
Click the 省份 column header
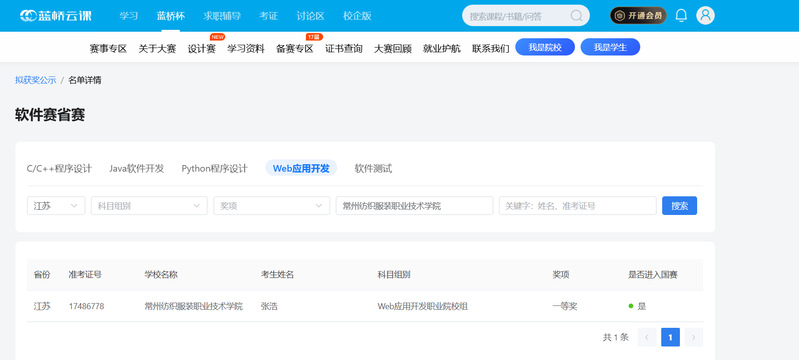coord(42,275)
